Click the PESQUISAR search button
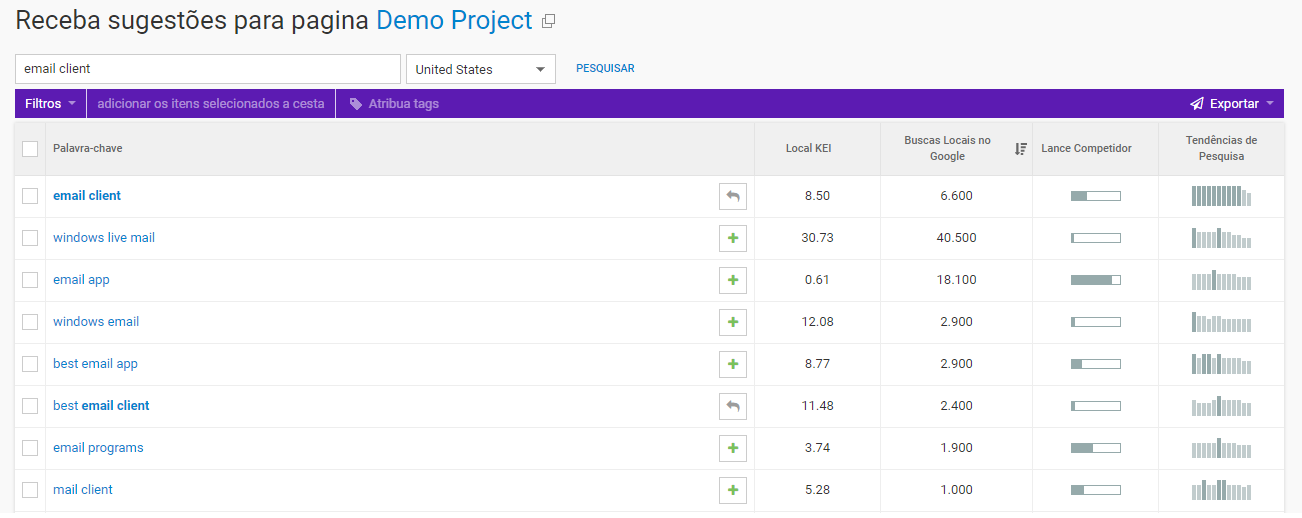Viewport: 1302px width, 518px height. (x=605, y=69)
